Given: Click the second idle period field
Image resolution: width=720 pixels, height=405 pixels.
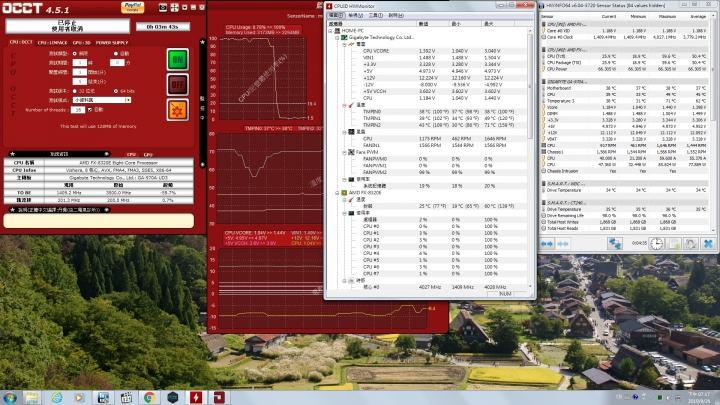Looking at the screenshot, I should coord(79,81).
